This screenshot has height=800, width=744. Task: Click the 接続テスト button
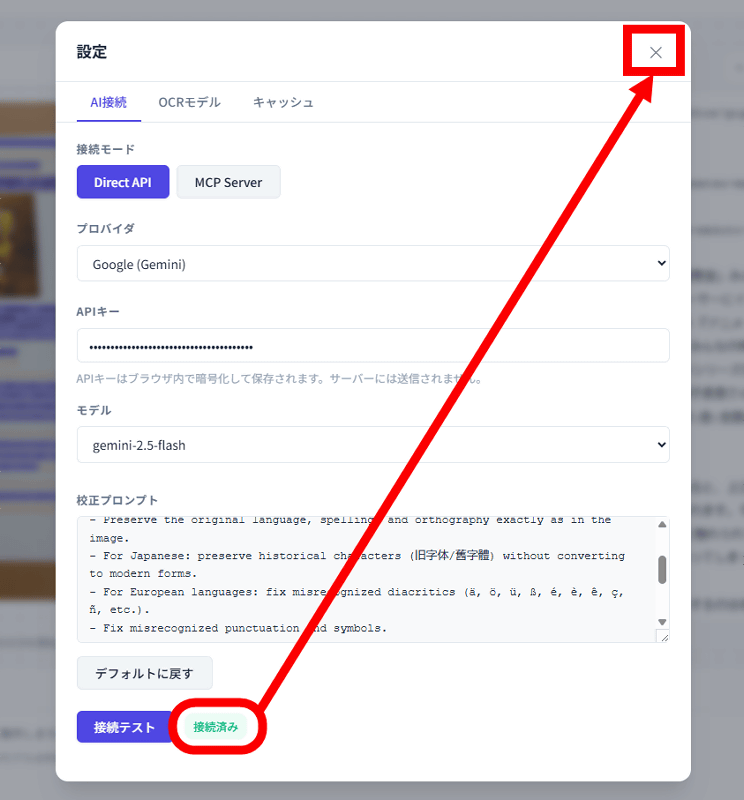[x=124, y=727]
